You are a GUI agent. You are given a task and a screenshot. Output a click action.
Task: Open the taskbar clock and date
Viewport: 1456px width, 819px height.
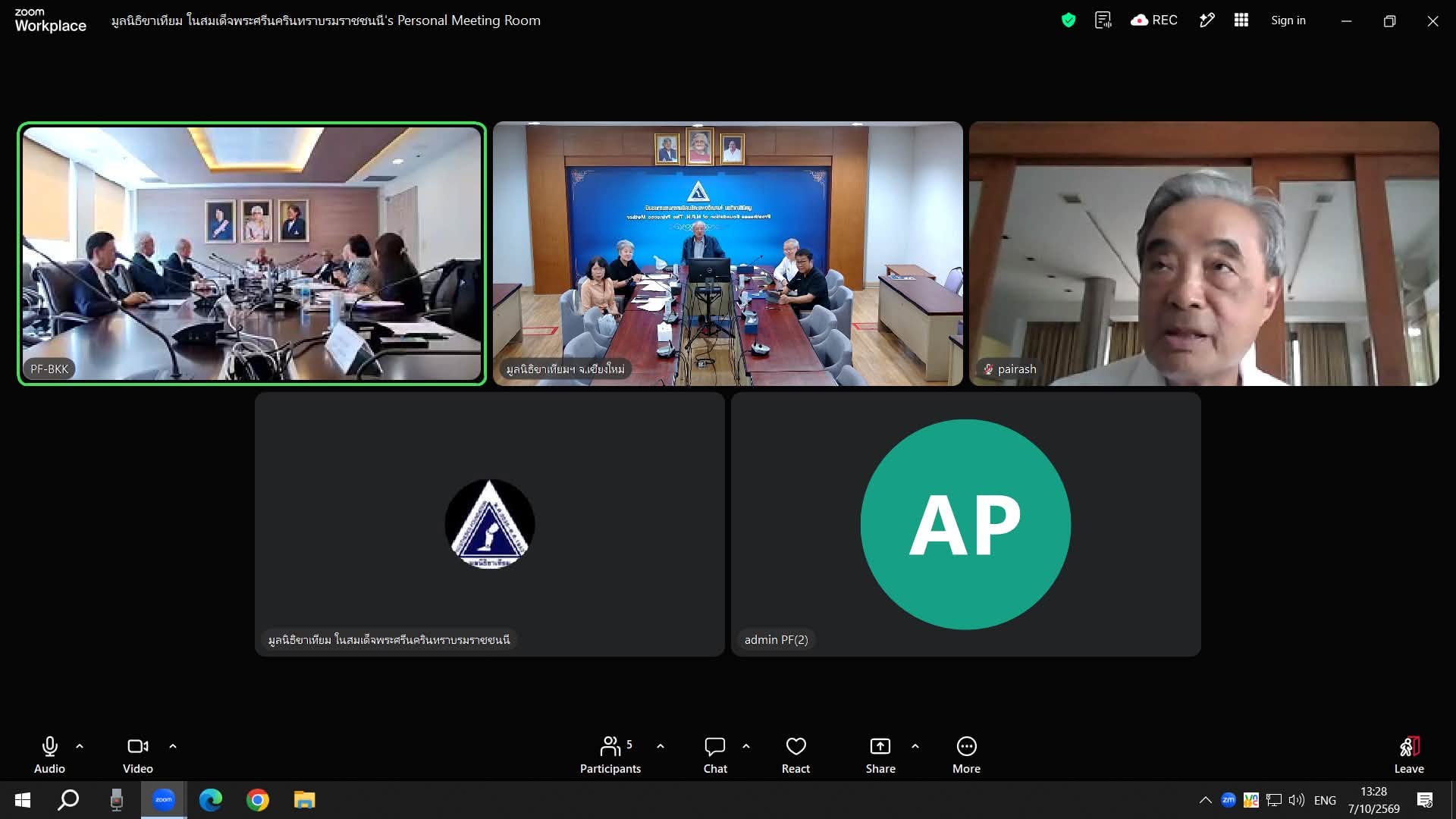pyautogui.click(x=1373, y=800)
